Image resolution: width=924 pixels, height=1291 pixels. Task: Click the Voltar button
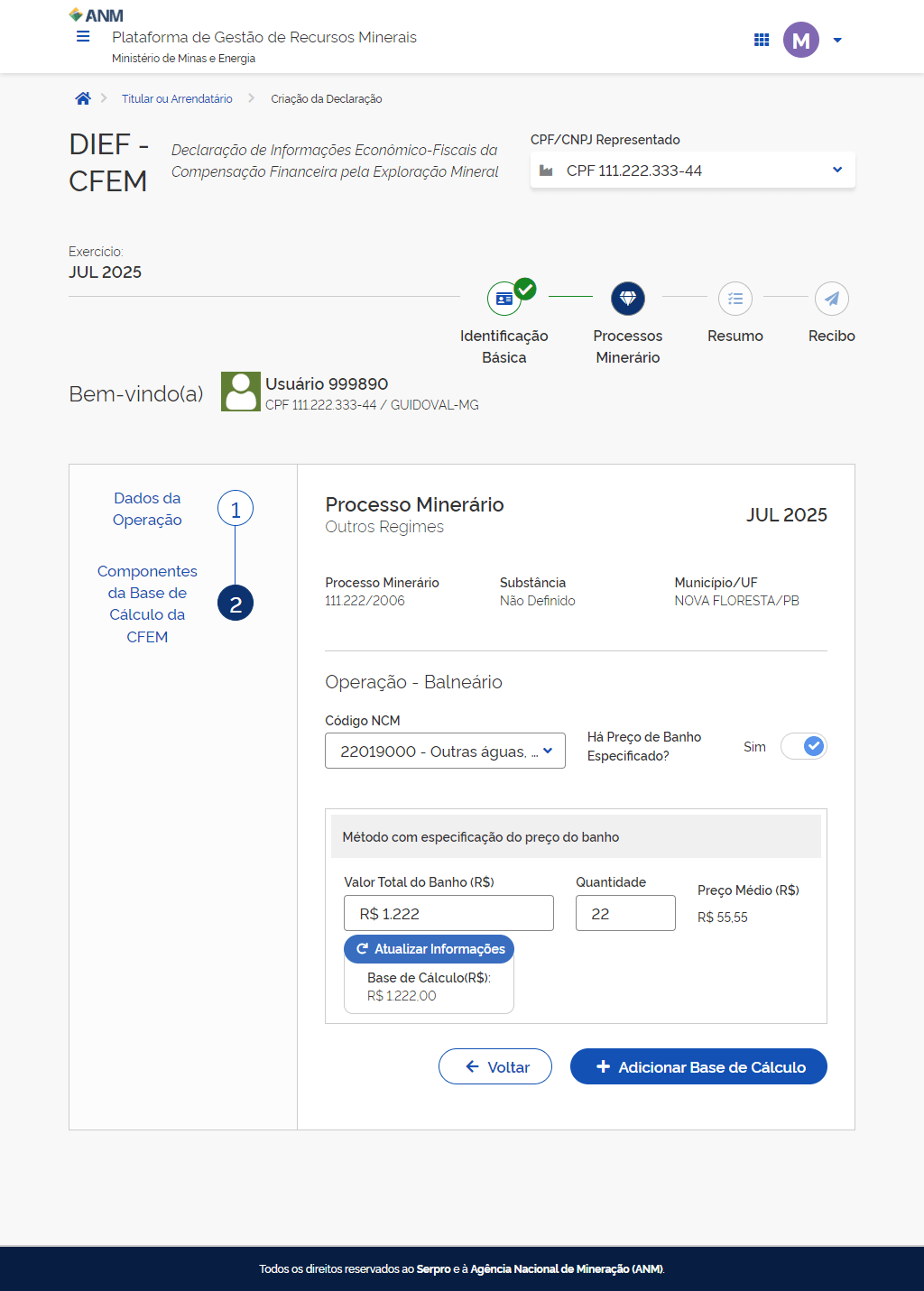click(495, 1066)
